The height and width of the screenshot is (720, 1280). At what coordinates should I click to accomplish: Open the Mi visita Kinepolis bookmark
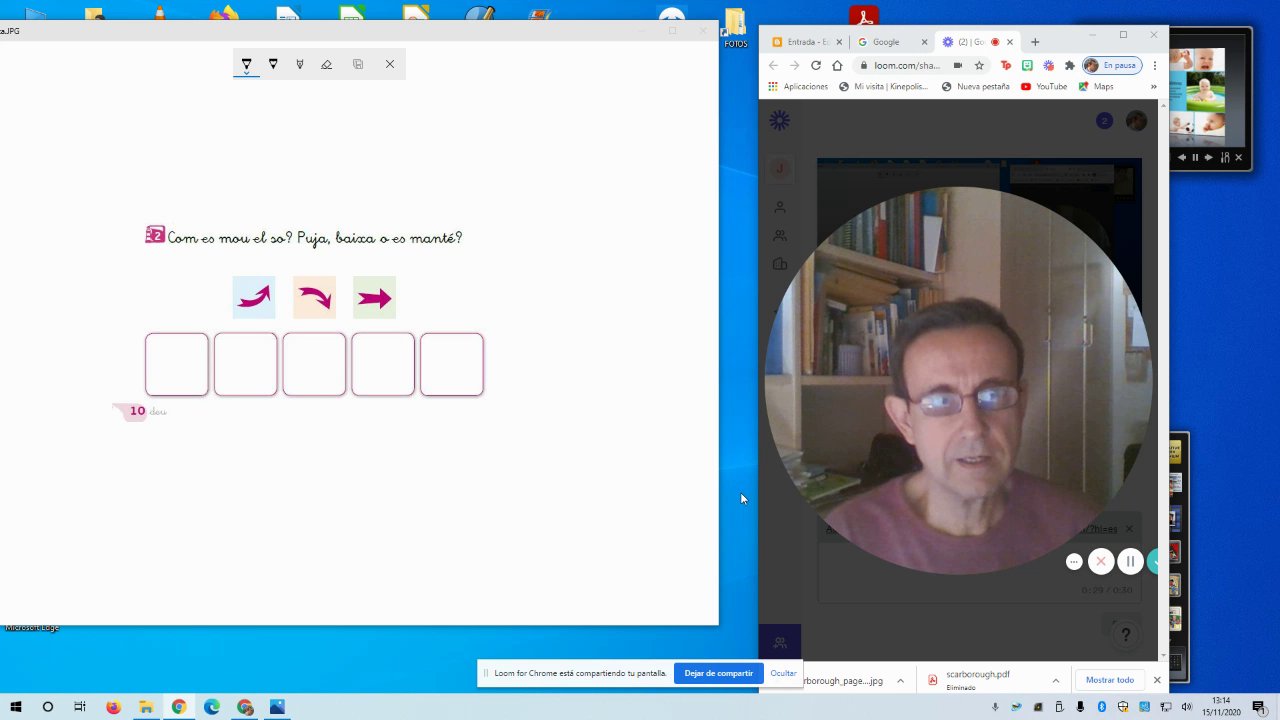883,87
